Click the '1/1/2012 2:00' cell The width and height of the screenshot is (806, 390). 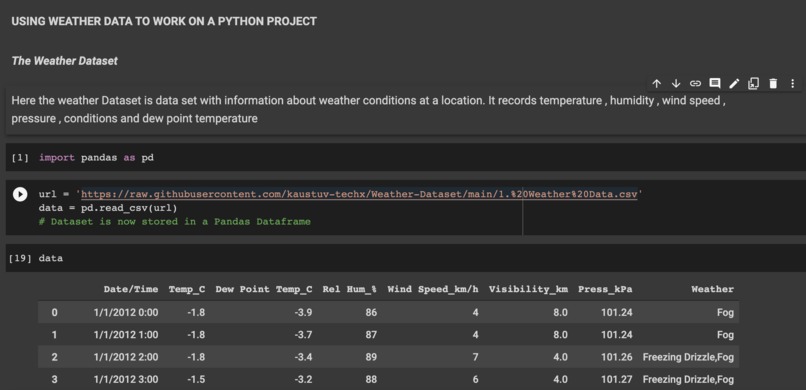point(125,357)
